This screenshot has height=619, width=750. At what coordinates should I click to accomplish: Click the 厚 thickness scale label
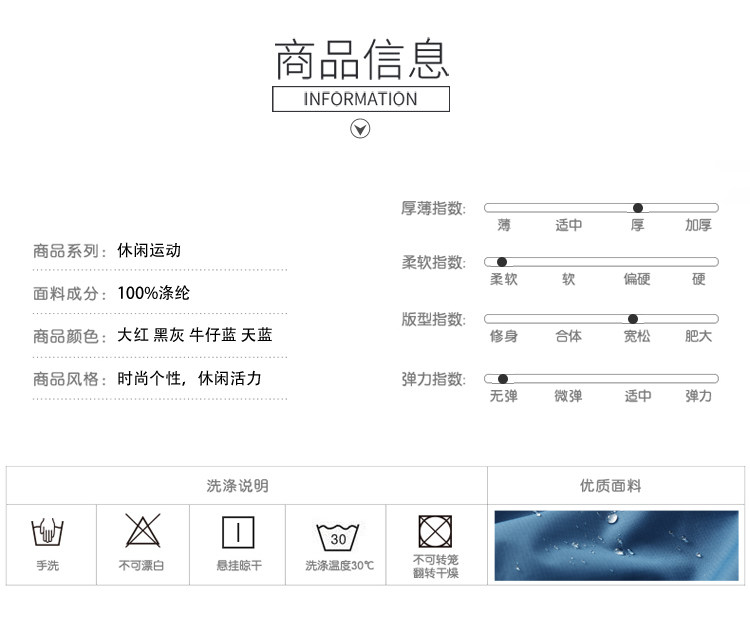point(637,225)
